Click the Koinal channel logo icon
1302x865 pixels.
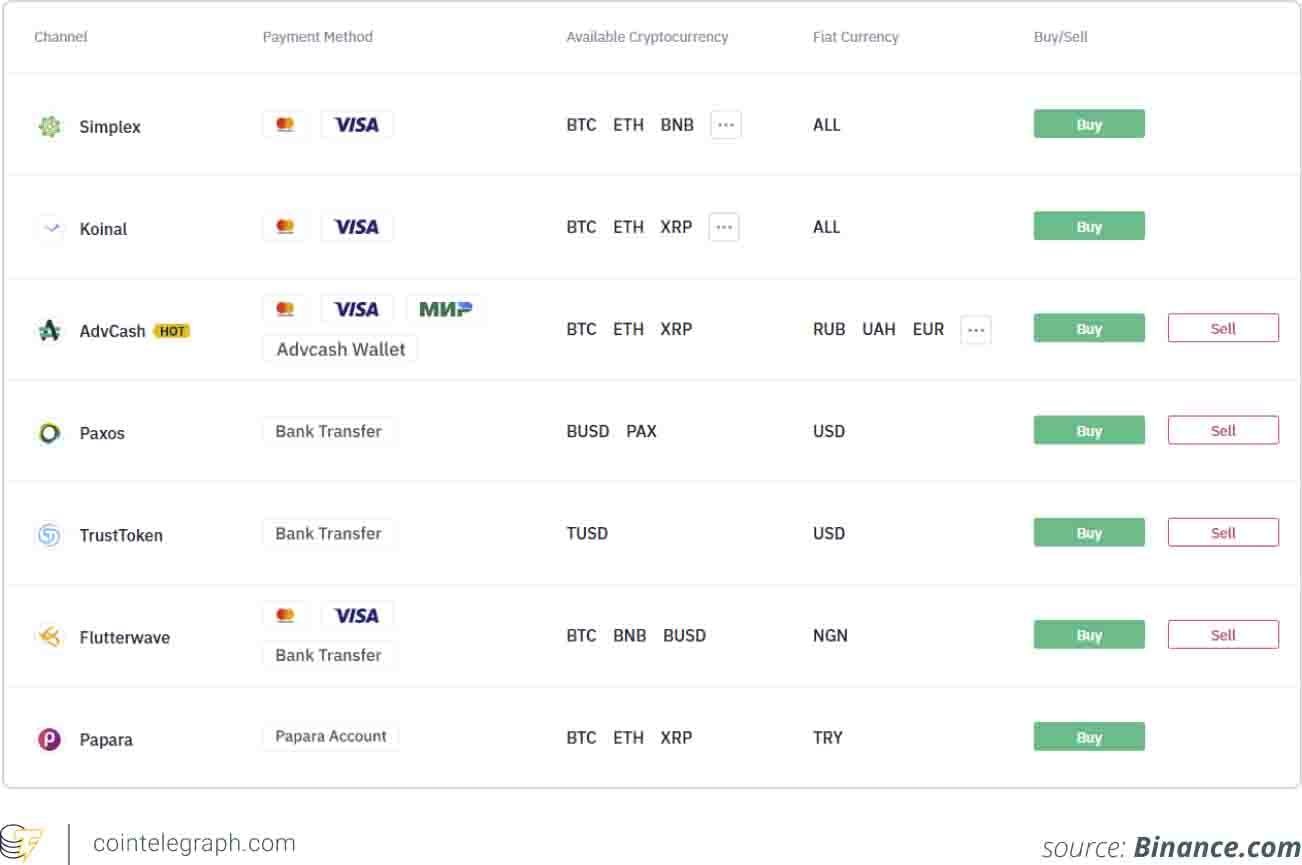click(x=49, y=228)
